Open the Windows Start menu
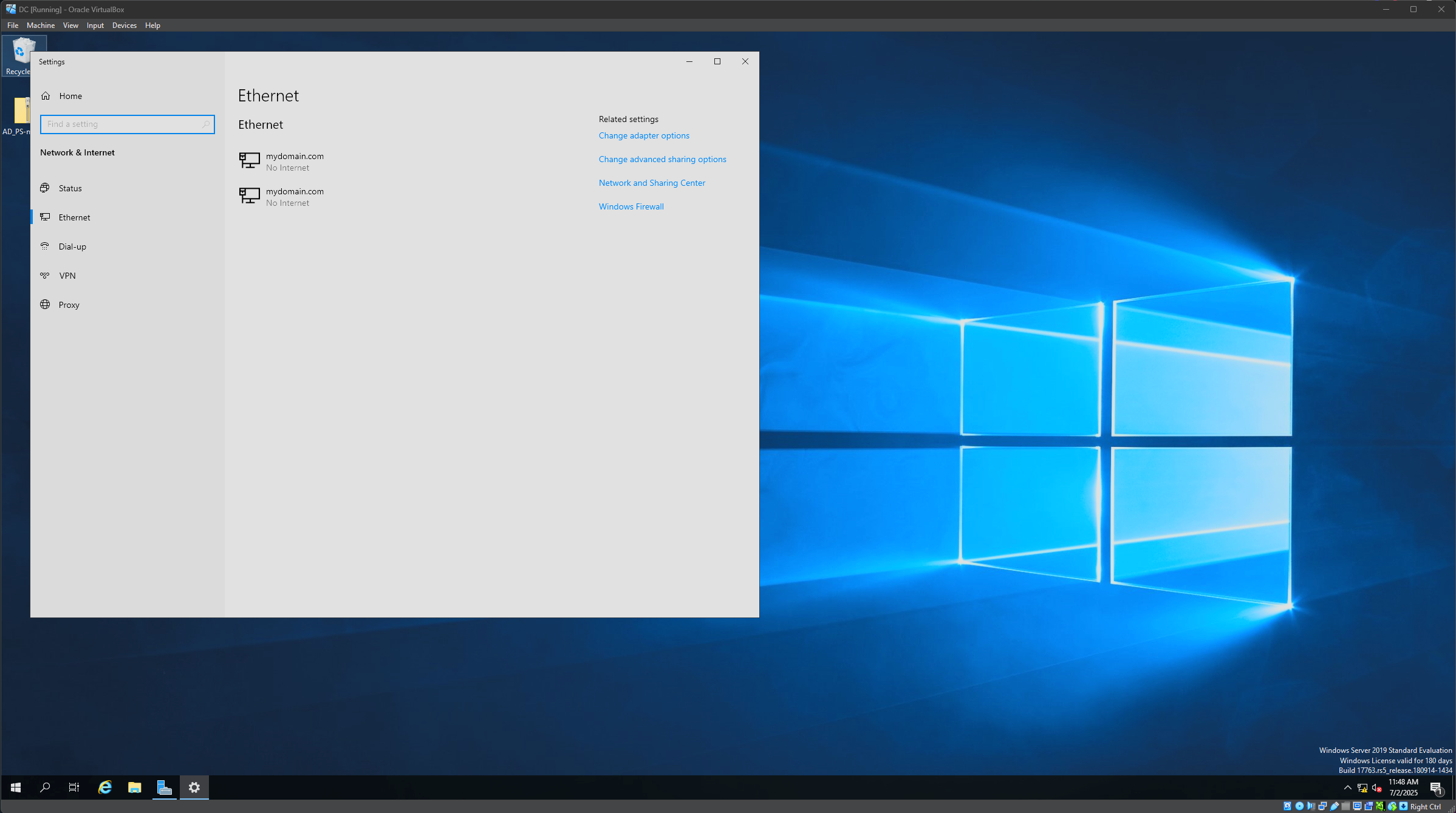 pyautogui.click(x=16, y=787)
